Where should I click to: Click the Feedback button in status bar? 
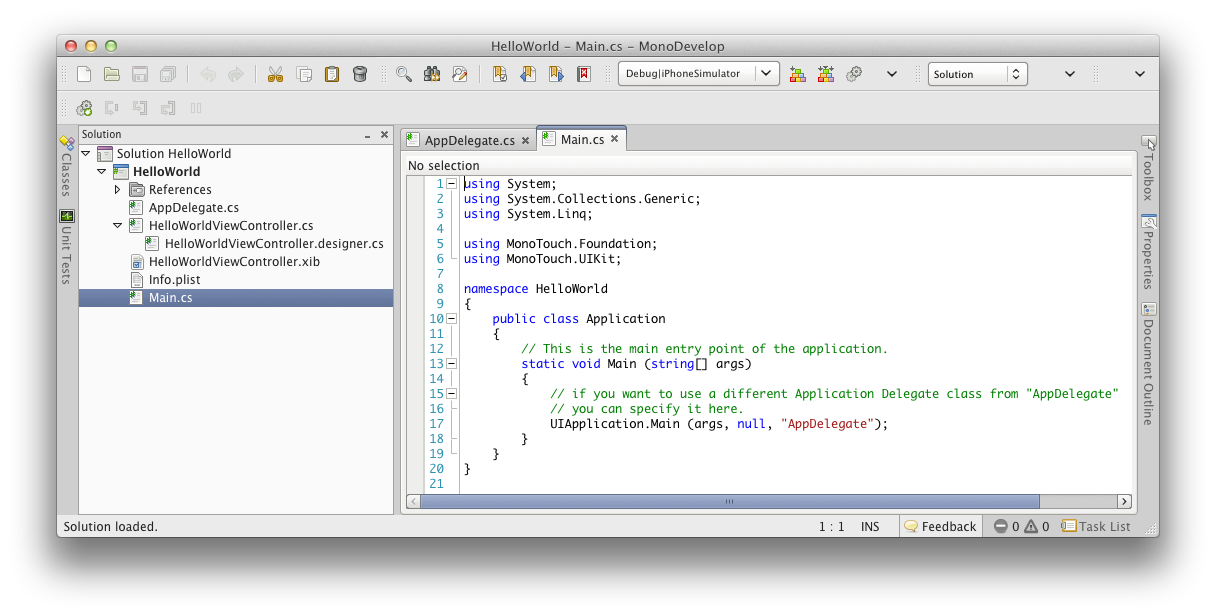(x=939, y=526)
